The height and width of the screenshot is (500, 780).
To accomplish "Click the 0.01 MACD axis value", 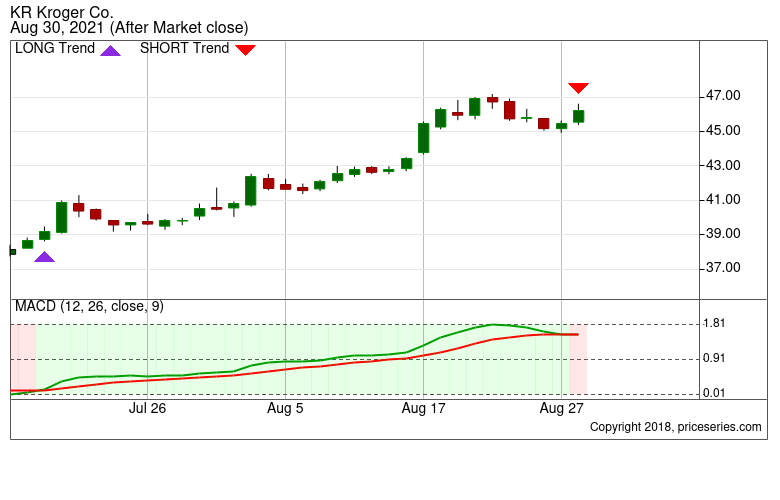I will click(714, 393).
